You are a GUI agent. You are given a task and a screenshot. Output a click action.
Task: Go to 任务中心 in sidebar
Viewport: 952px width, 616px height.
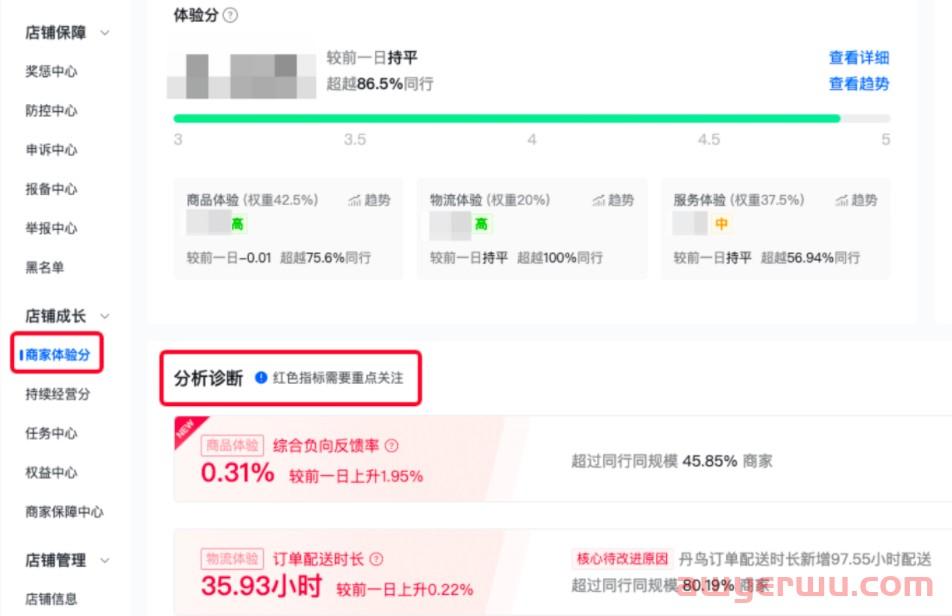(51, 433)
